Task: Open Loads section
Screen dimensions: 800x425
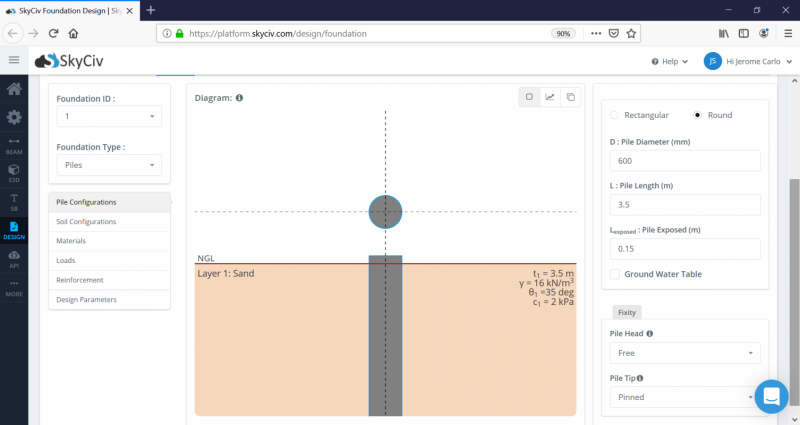Action: [109, 260]
